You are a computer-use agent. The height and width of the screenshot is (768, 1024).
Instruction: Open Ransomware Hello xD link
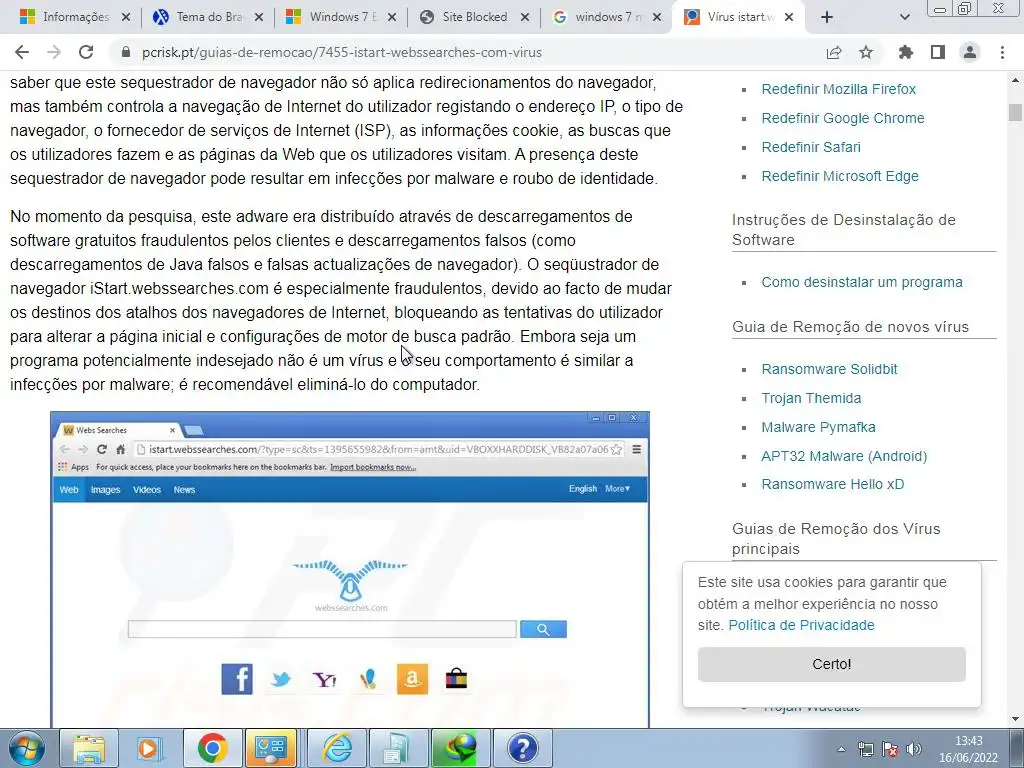click(833, 484)
